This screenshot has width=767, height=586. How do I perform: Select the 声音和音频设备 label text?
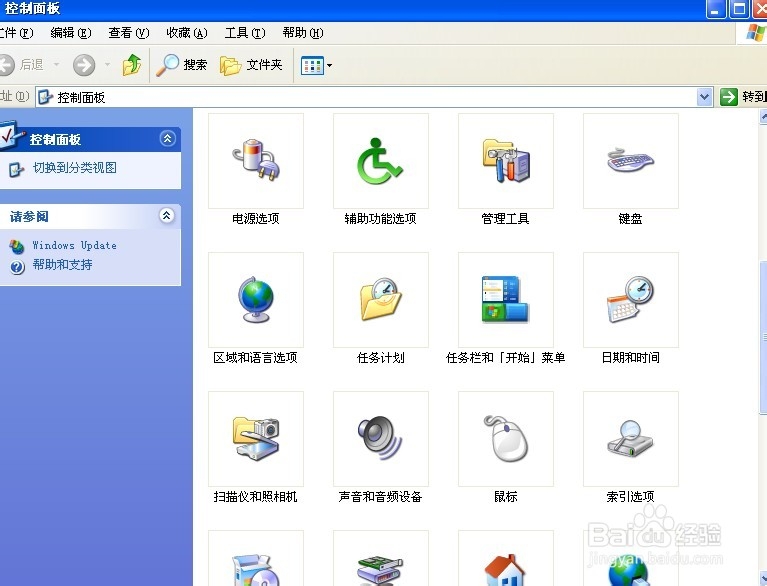coord(381,496)
